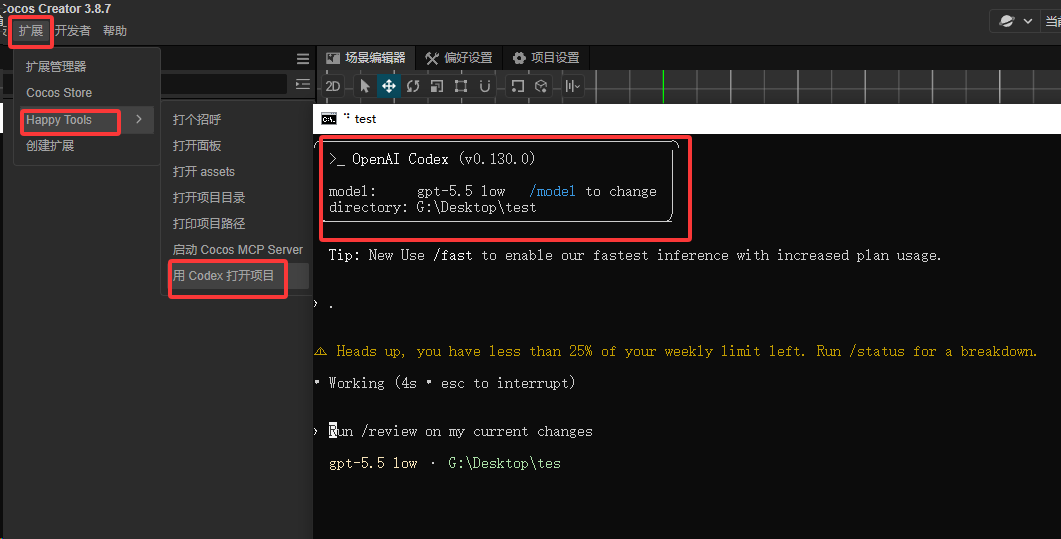Open the 扩展 menu

coord(30,30)
